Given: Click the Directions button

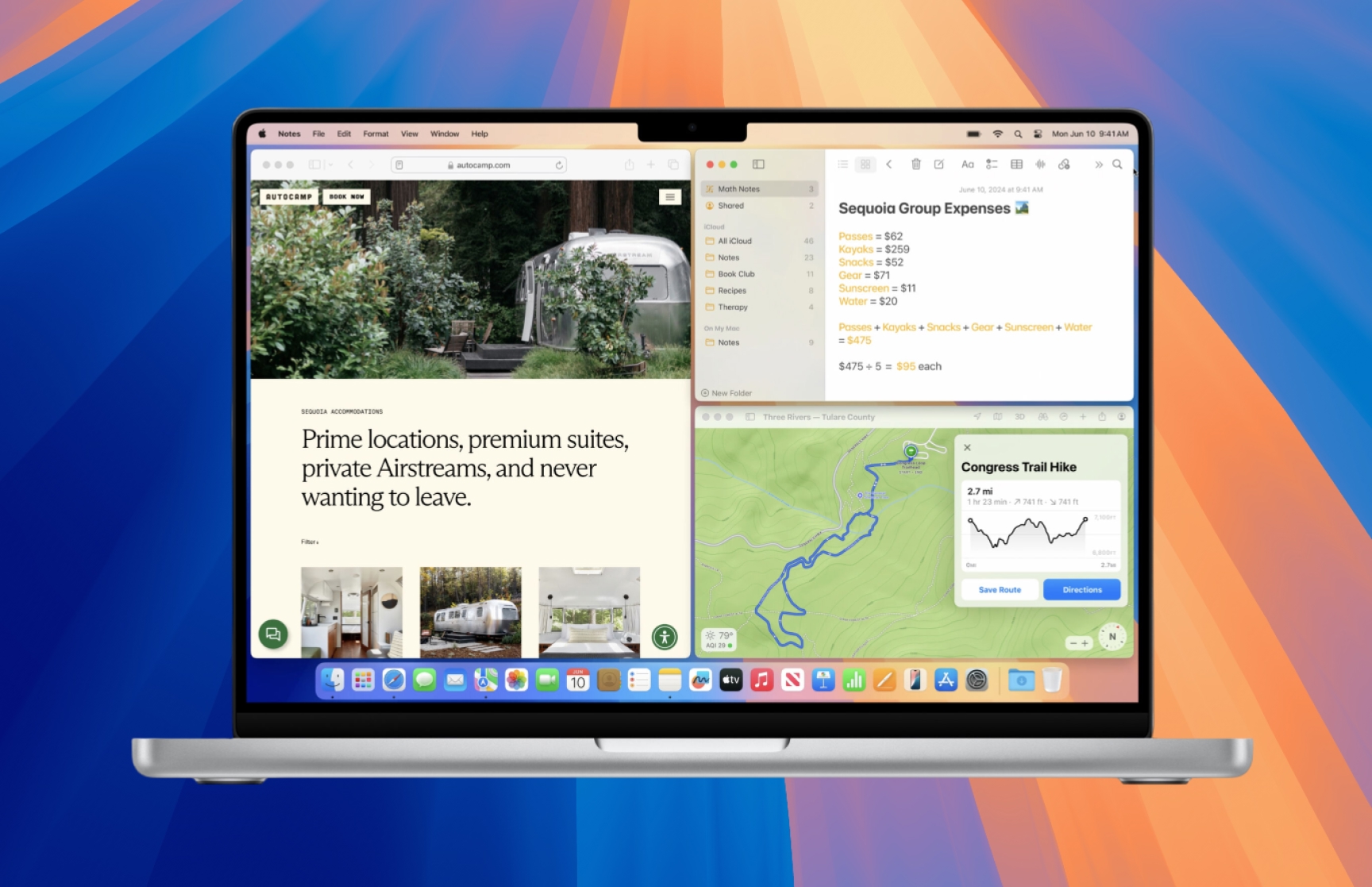Looking at the screenshot, I should pos(1082,589).
